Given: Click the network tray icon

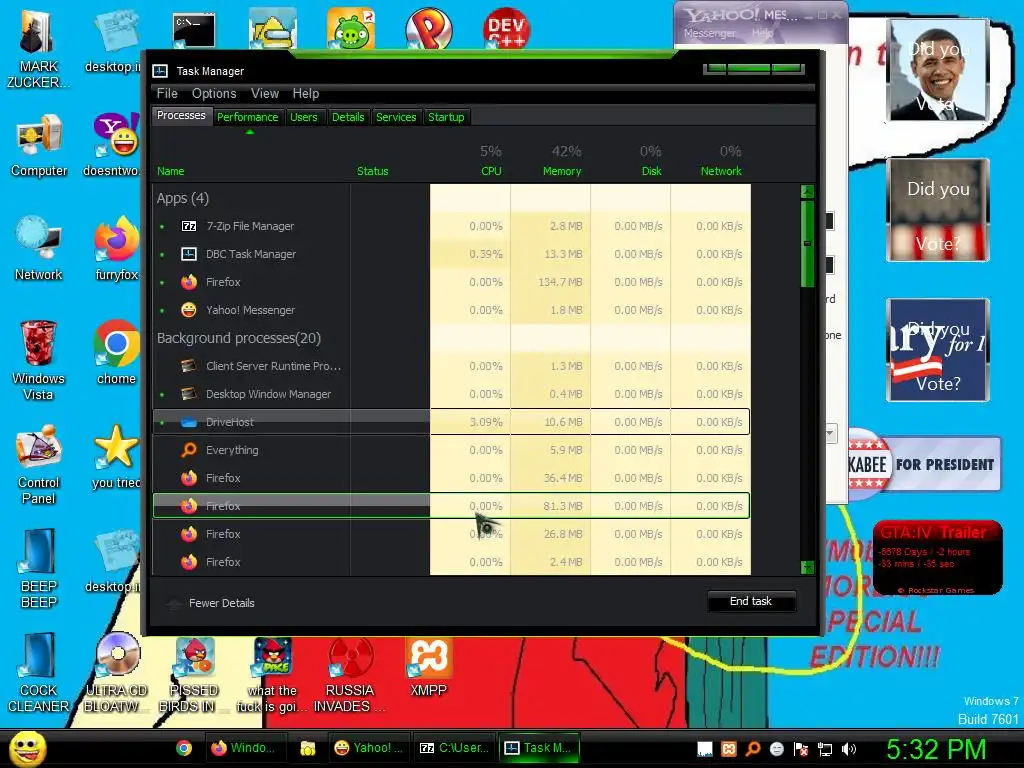Looking at the screenshot, I should tap(825, 749).
